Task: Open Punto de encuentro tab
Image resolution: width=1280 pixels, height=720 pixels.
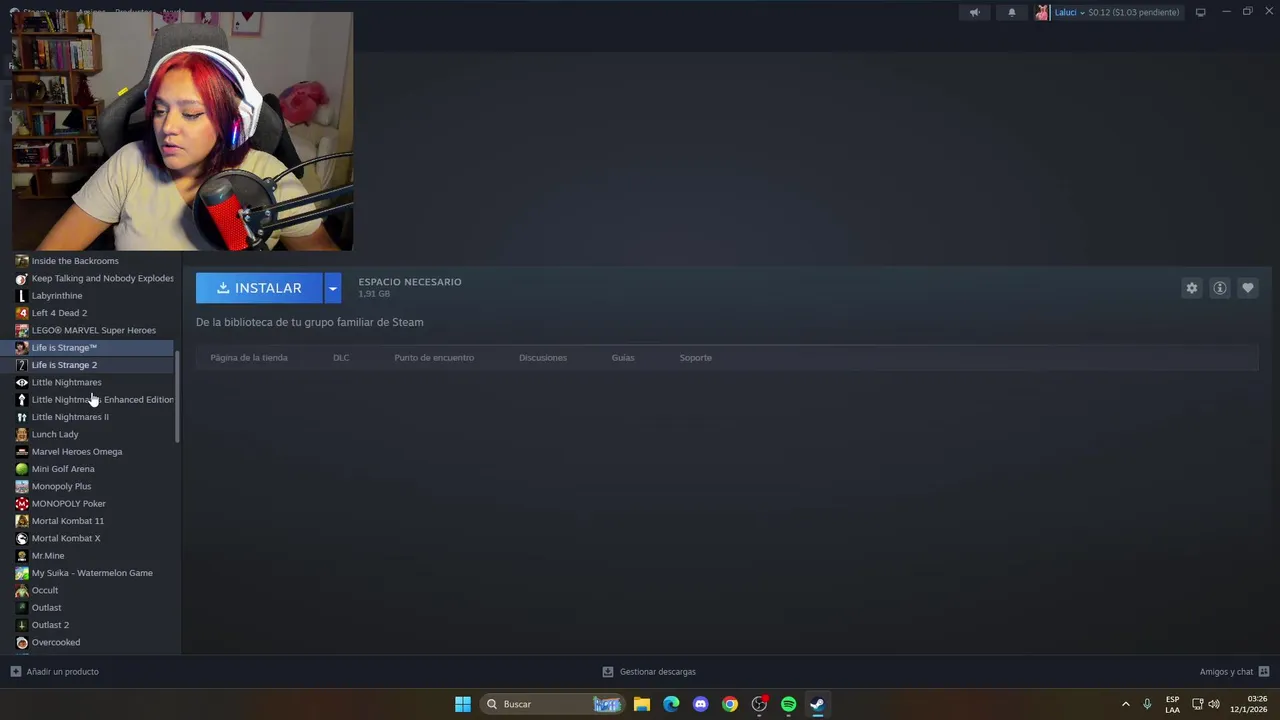Action: (x=434, y=357)
